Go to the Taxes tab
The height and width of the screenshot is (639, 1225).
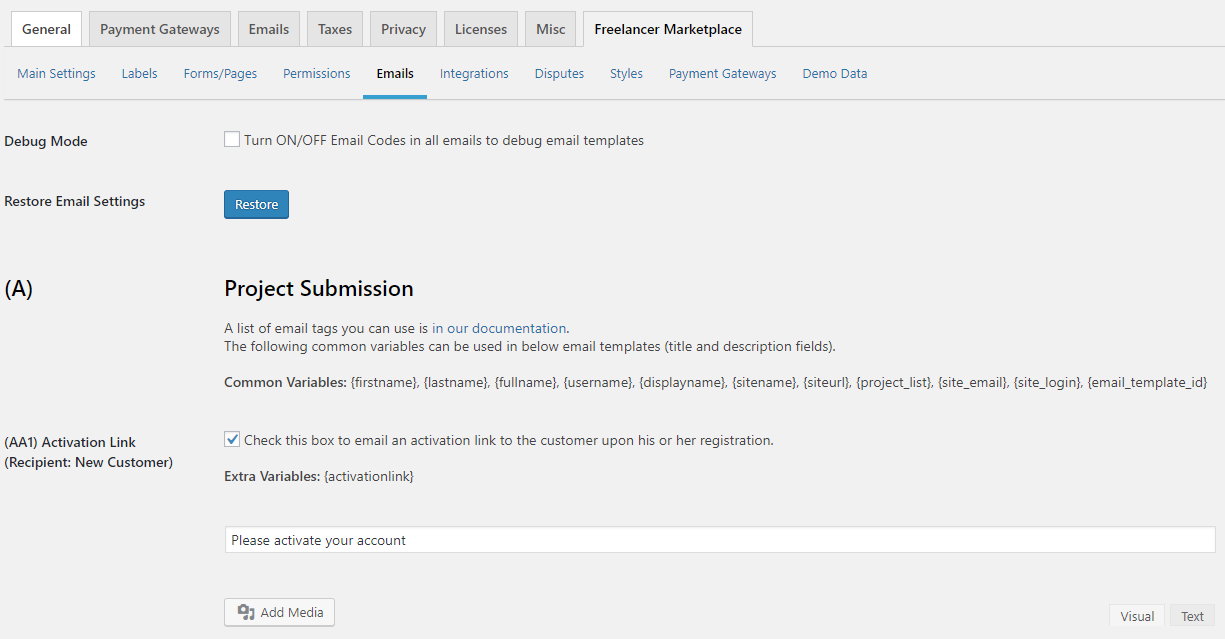click(335, 29)
